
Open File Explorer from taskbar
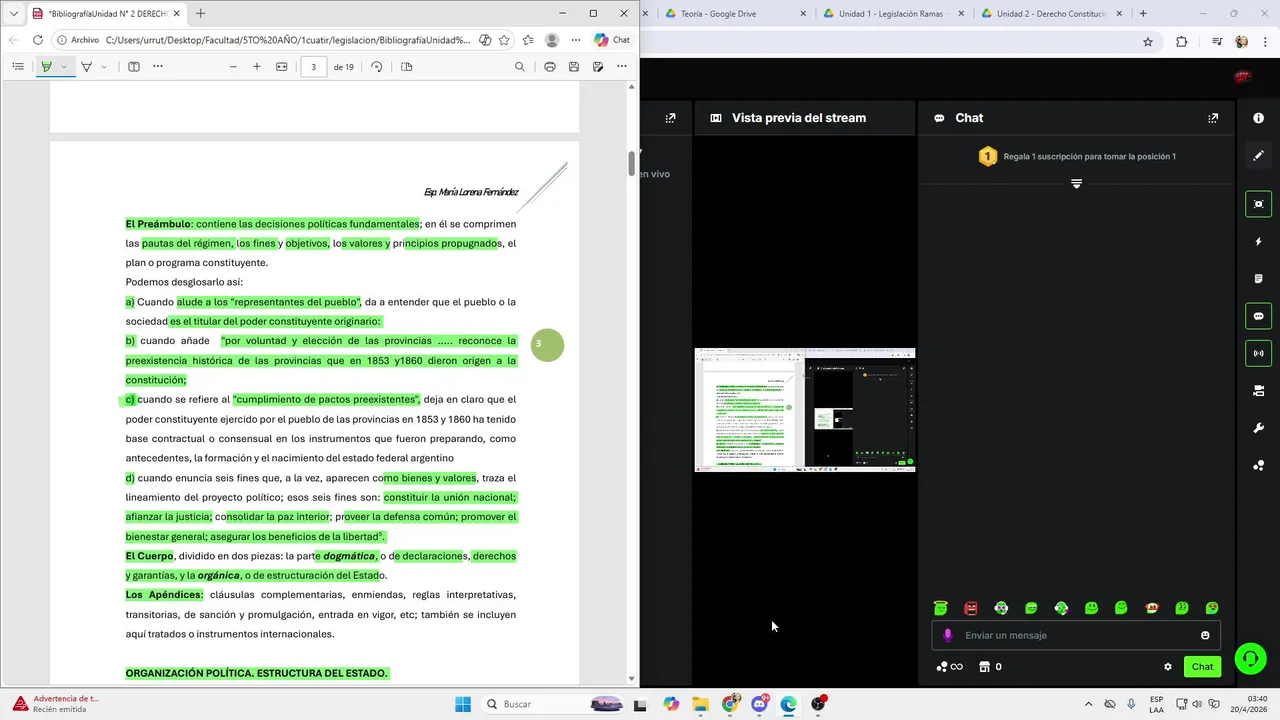pos(700,704)
